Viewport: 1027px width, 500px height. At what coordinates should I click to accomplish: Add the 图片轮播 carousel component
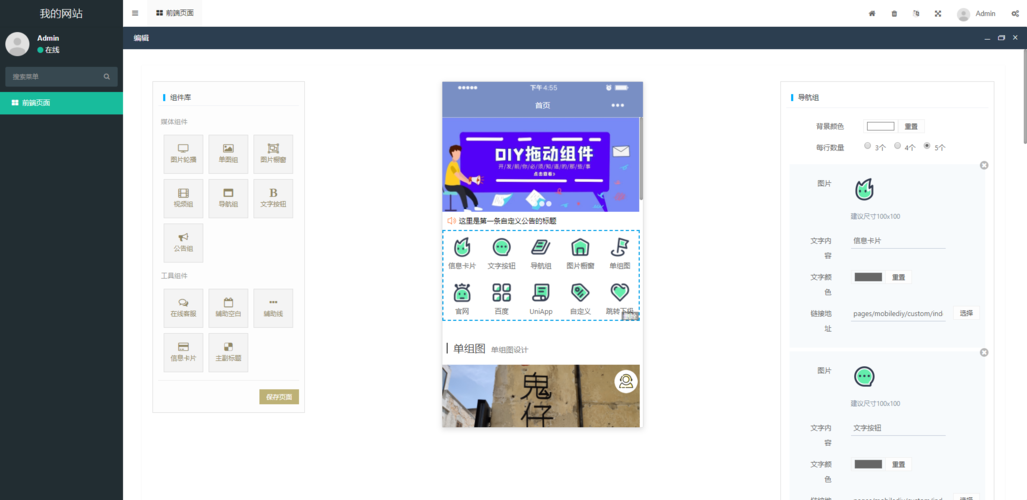pyautogui.click(x=183, y=154)
